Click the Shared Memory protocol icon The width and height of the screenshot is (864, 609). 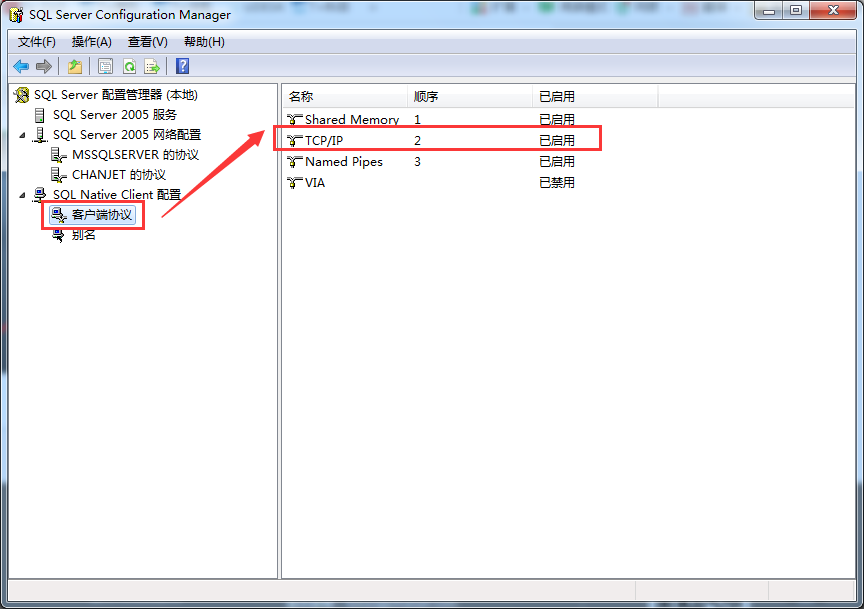point(295,120)
